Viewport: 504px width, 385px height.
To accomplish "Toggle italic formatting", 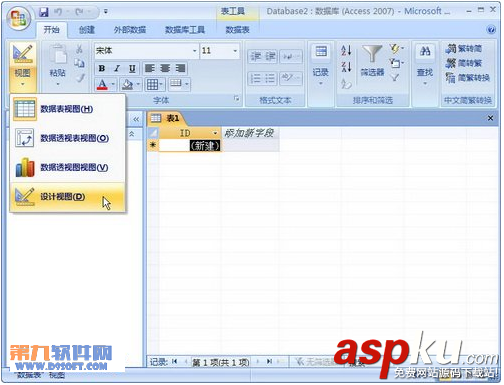I will [117, 69].
